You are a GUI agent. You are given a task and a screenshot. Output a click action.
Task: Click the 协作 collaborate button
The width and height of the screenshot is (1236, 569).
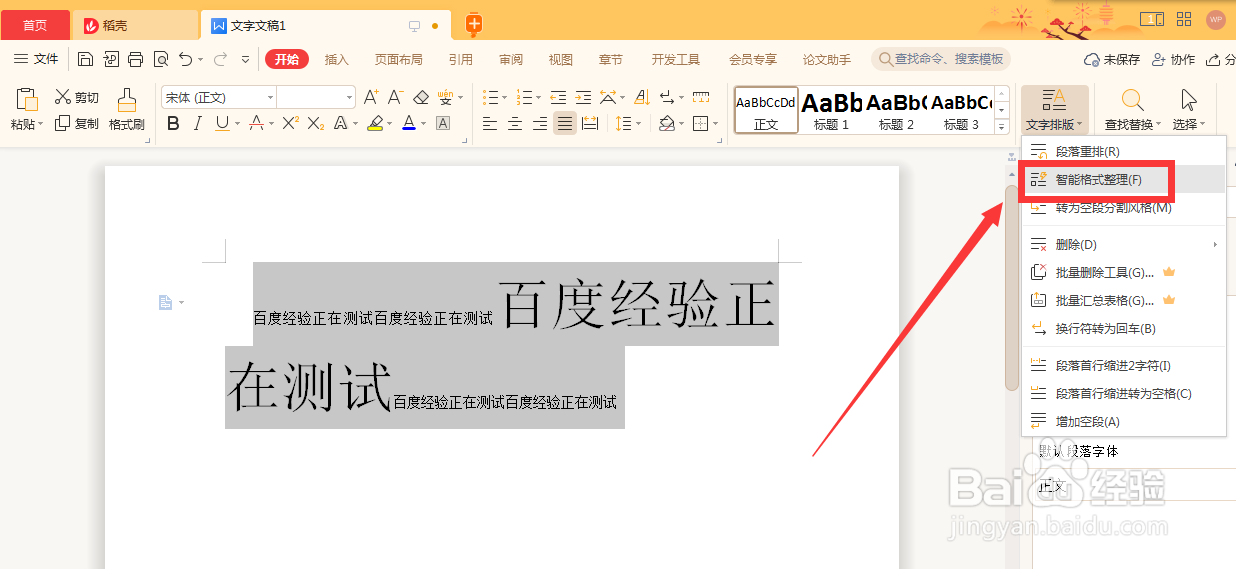(x=1173, y=59)
